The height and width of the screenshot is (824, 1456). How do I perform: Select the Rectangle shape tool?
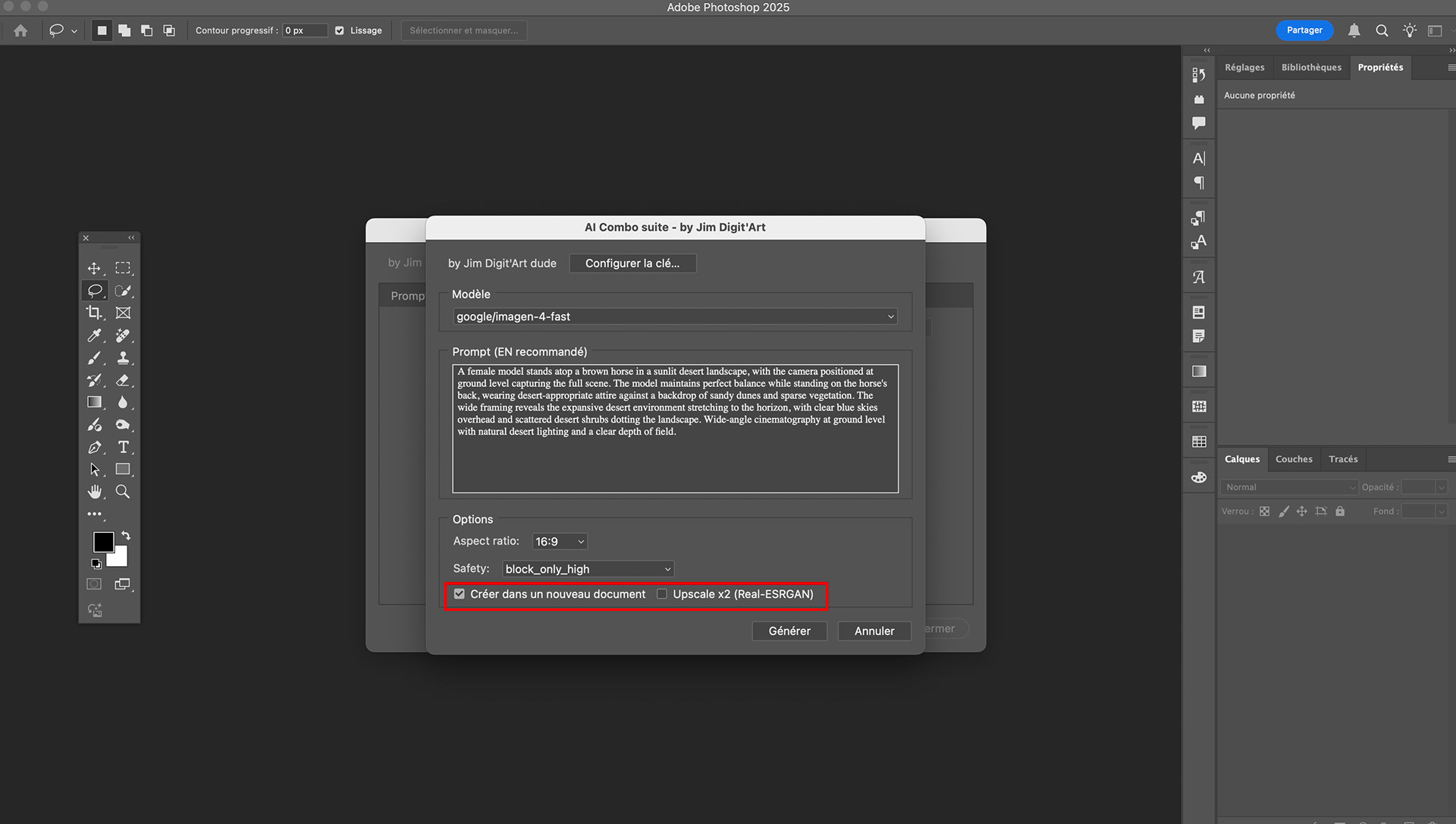coord(123,470)
